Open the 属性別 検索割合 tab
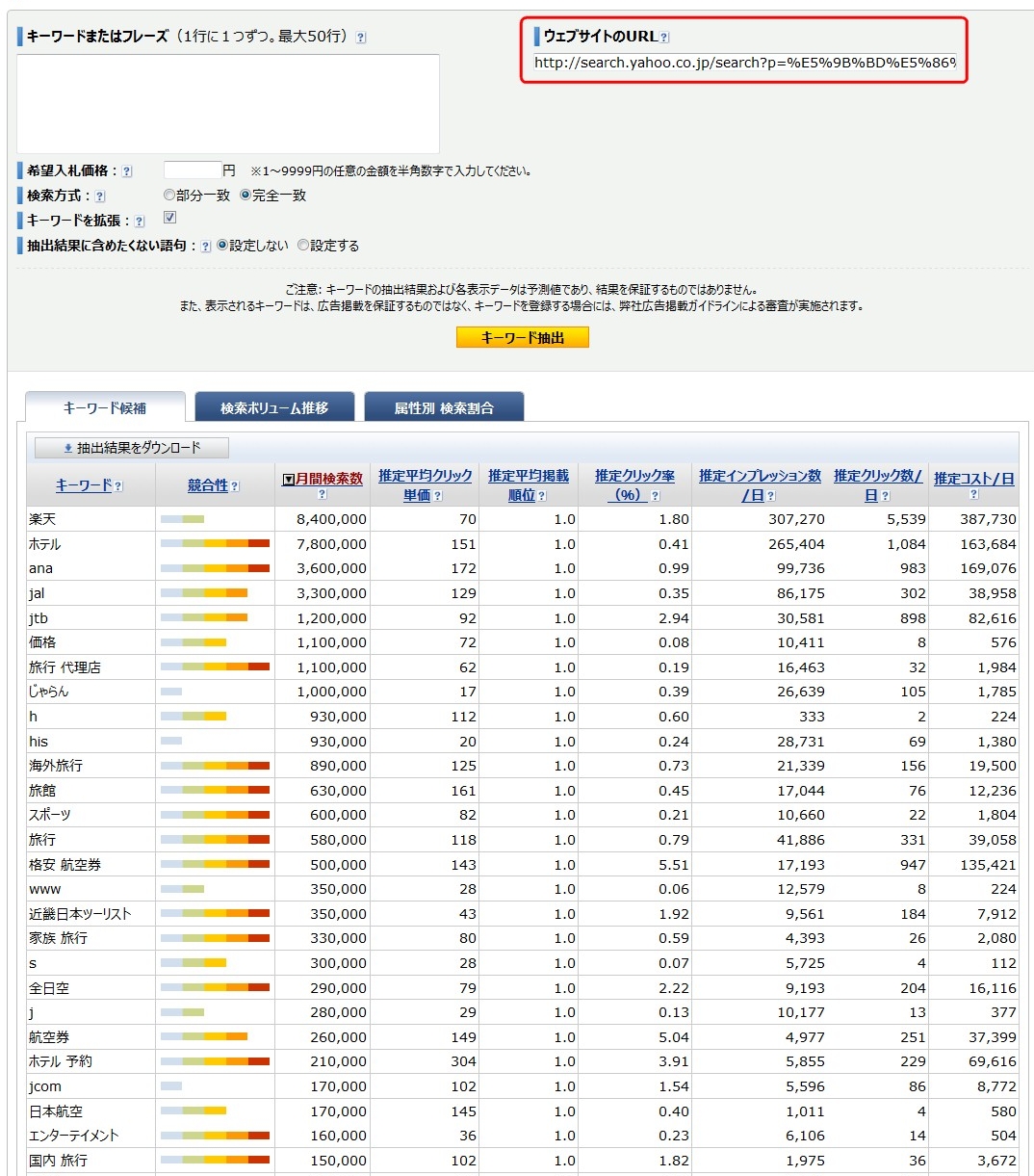This screenshot has width=1034, height=1176. pyautogui.click(x=444, y=407)
